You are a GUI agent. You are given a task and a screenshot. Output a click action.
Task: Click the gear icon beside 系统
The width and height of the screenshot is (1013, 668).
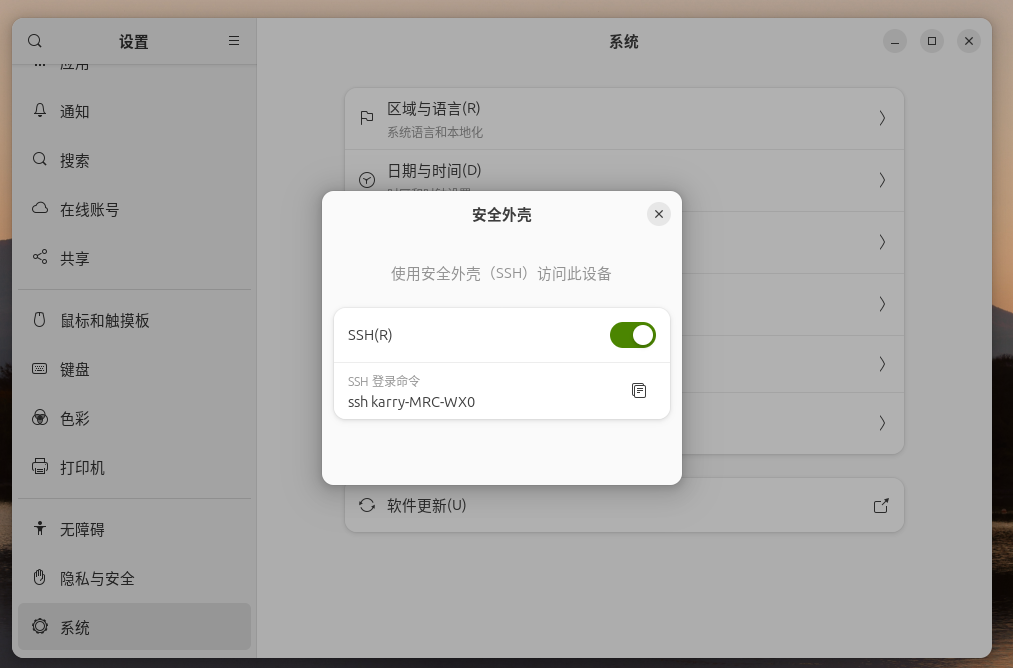tap(40, 626)
